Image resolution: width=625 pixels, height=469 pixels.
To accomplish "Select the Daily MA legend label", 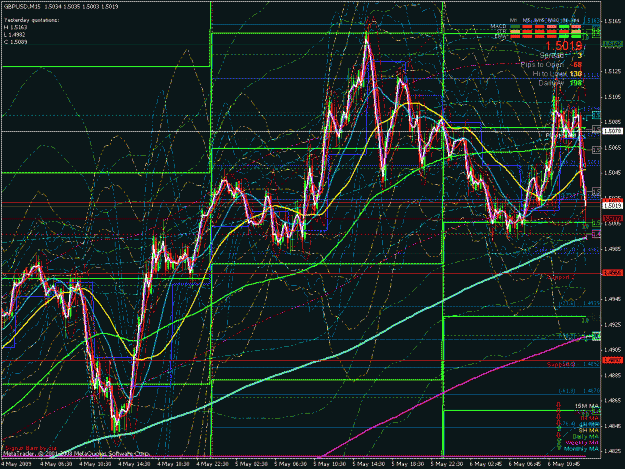I will click(586, 436).
